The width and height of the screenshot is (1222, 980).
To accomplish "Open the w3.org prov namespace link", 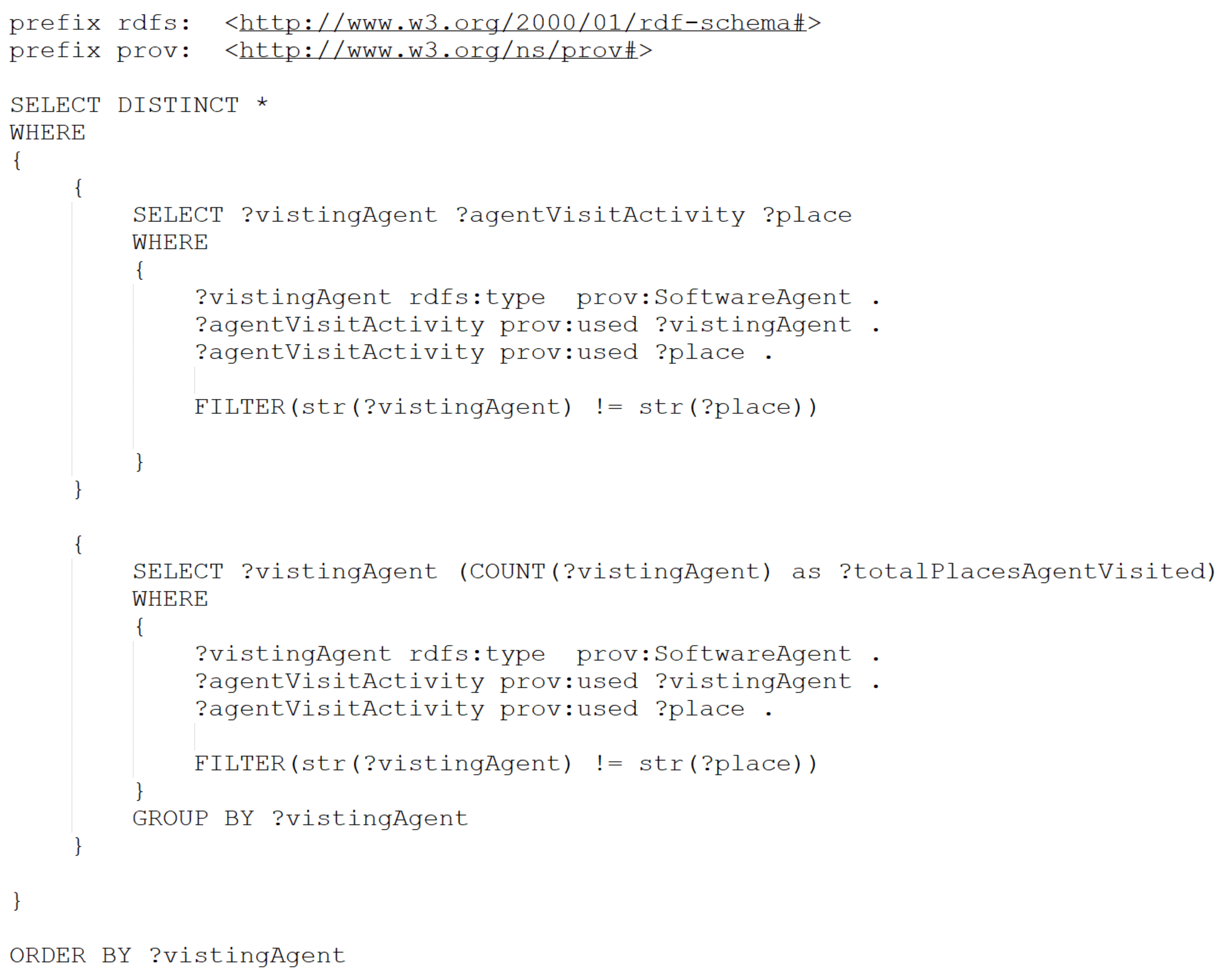I will tap(438, 51).
